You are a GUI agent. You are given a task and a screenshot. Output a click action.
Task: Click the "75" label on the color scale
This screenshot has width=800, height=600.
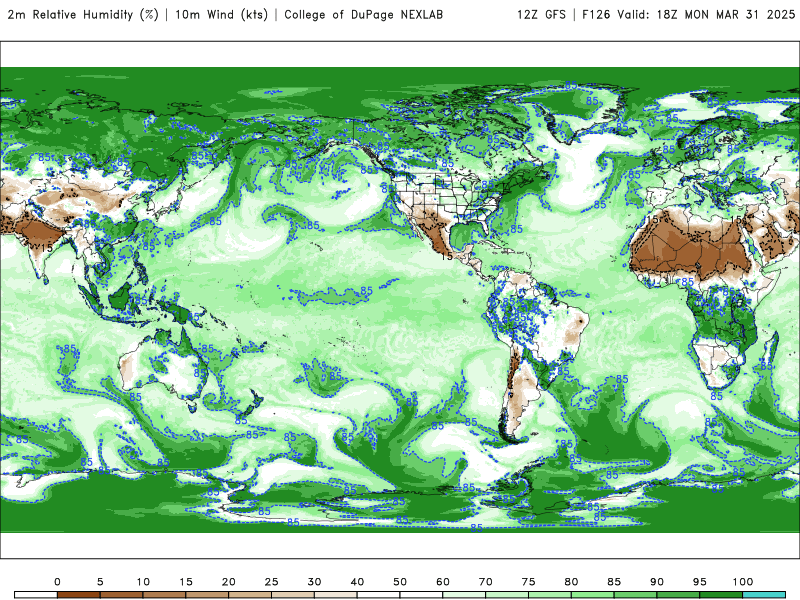(529, 582)
